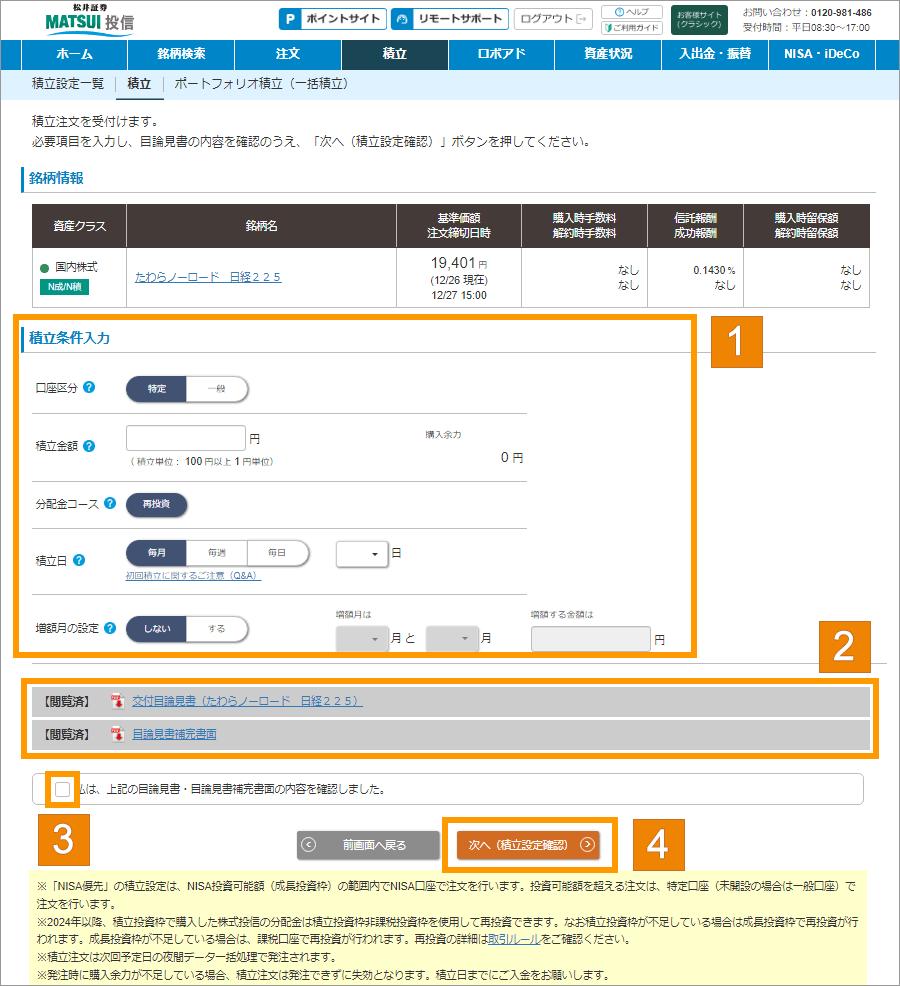Viewport: 900px width, 986px height.
Task: Open the 資産状況 menu
Action: click(608, 54)
